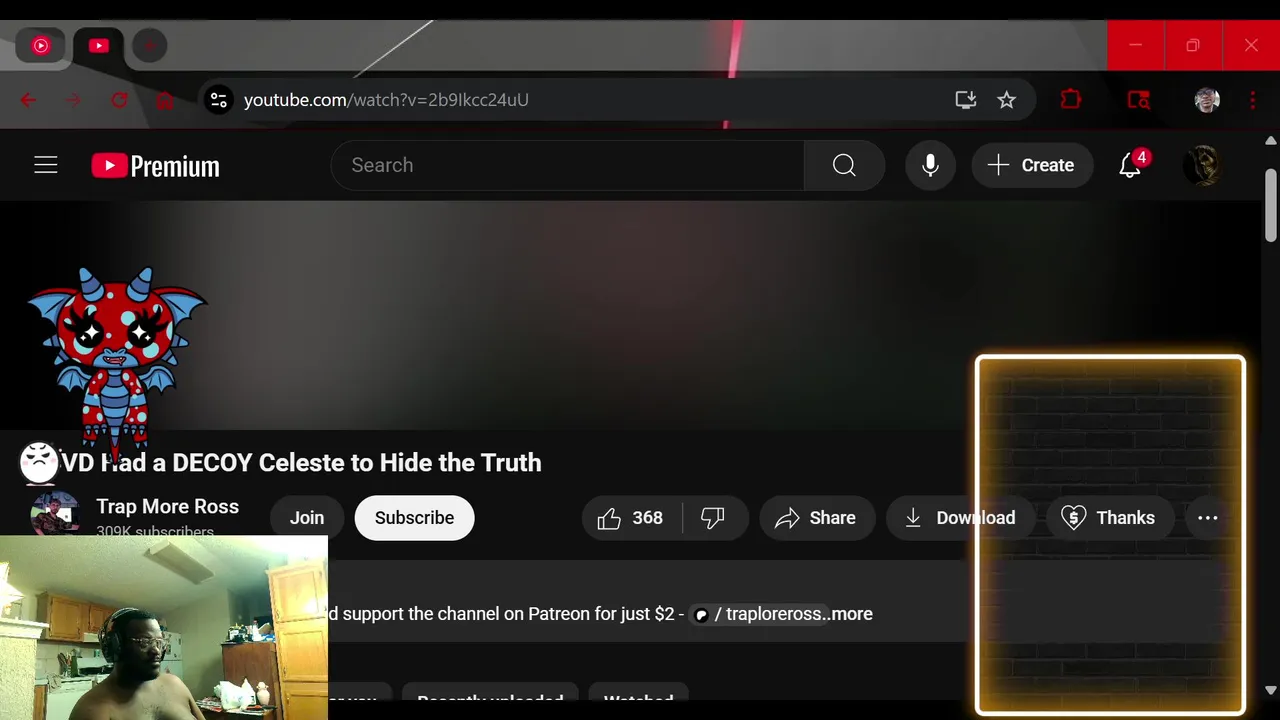The width and height of the screenshot is (1280, 720).
Task: Go back to the previous page
Action: [x=28, y=100]
